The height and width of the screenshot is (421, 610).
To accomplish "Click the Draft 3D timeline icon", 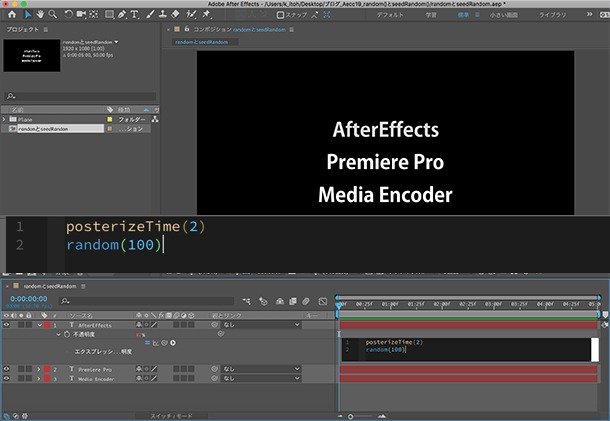I will coord(263,301).
